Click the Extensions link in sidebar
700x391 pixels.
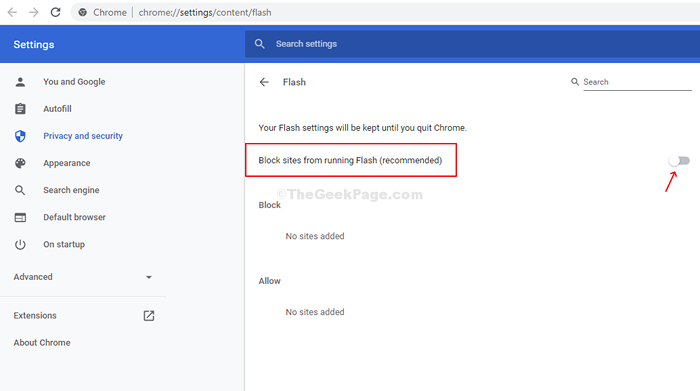(35, 316)
